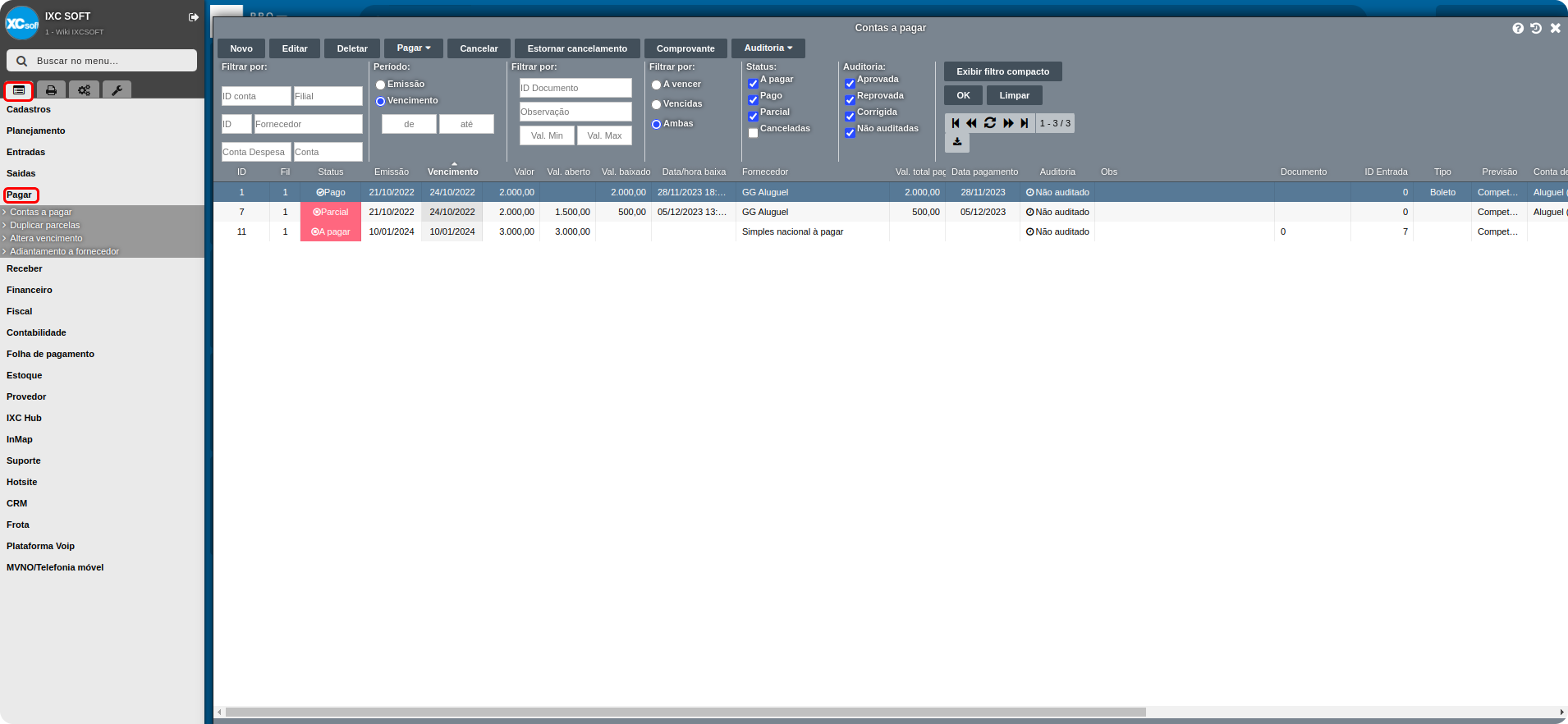The height and width of the screenshot is (724, 1568).
Task: Select the A vencer radio
Action: pyautogui.click(x=656, y=85)
